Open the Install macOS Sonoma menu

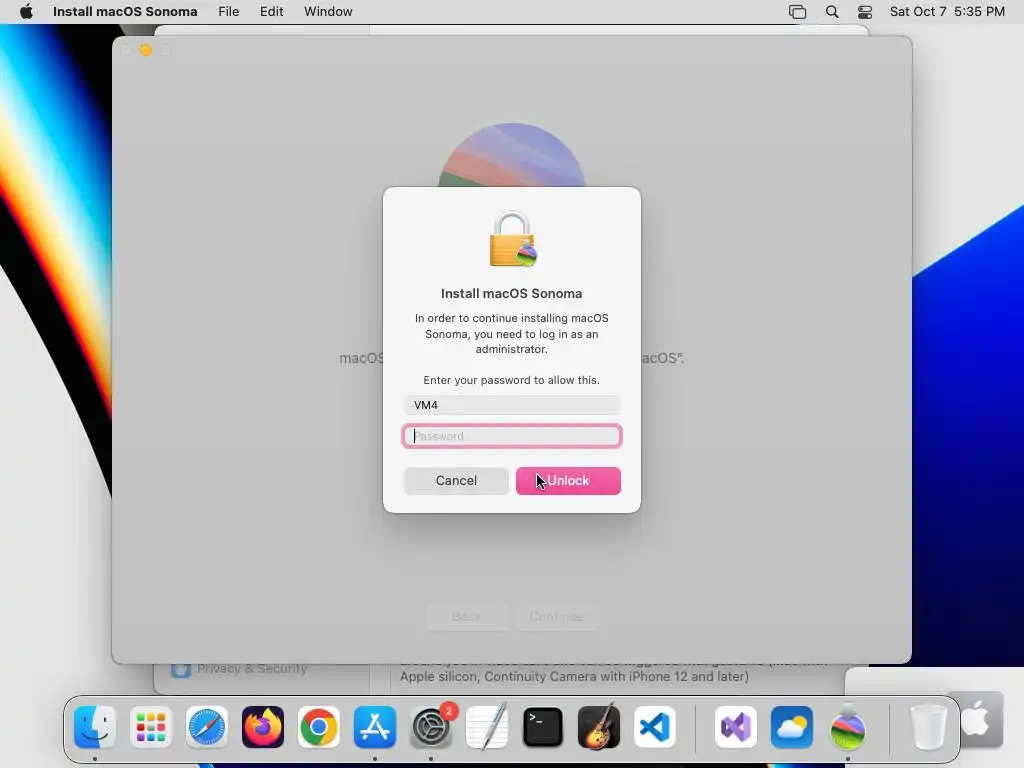click(125, 12)
